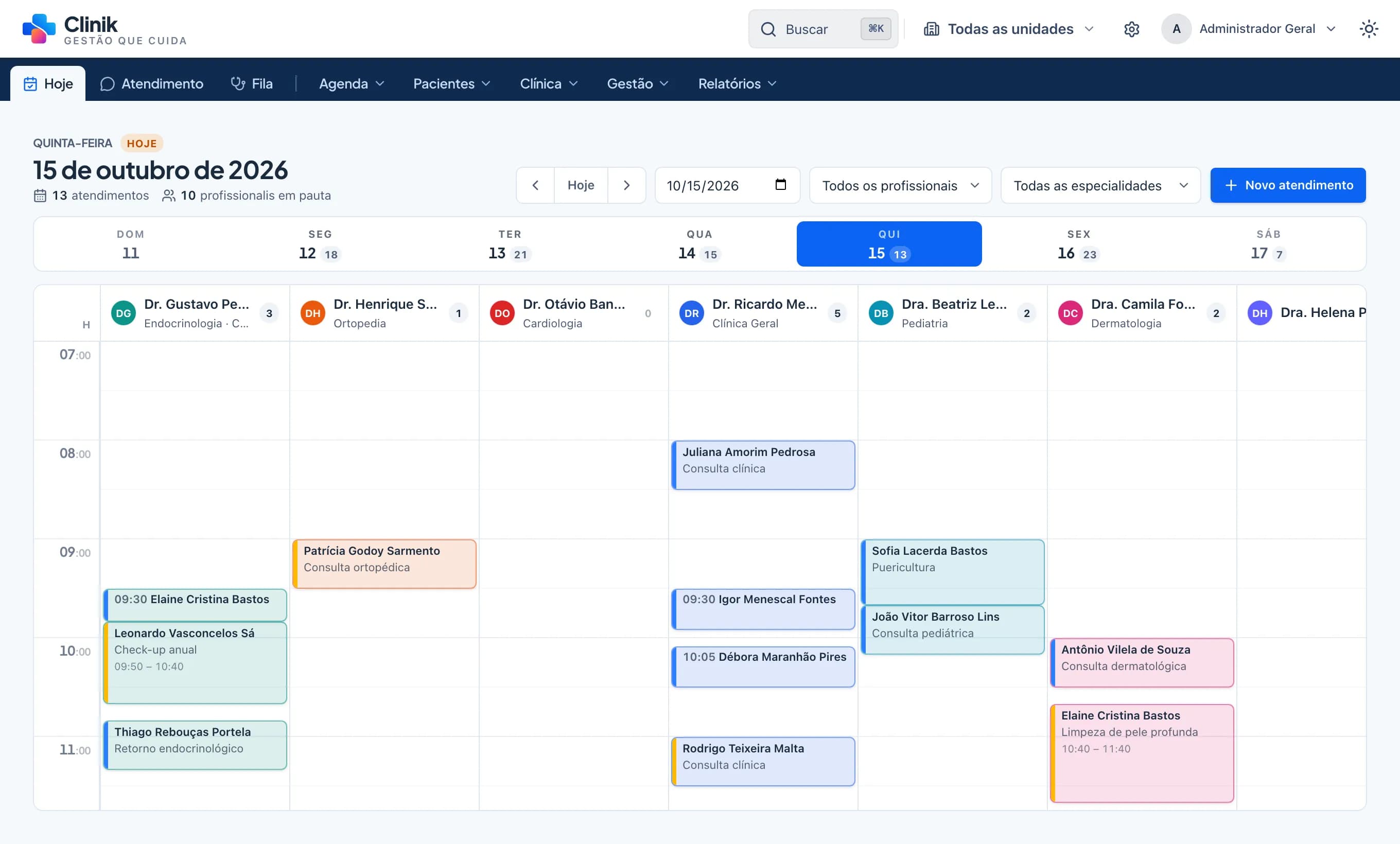Open Patrícia Godoy Sarmento appointment
The height and width of the screenshot is (844, 1400).
[x=384, y=564]
